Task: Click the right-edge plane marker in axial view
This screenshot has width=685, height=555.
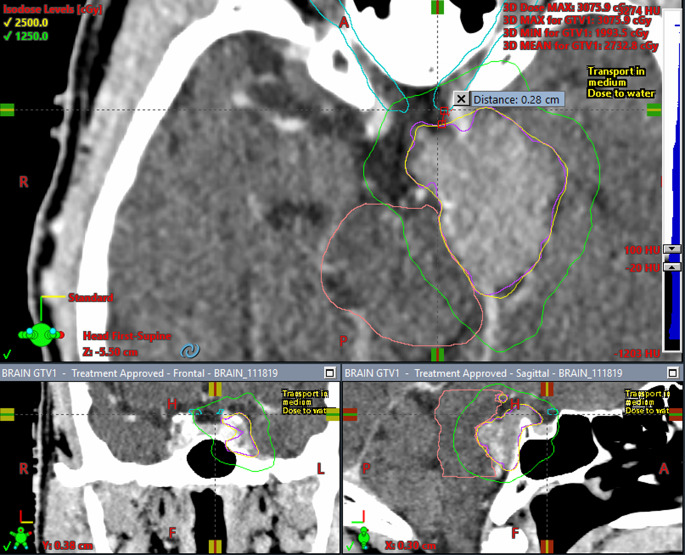Action: pyautogui.click(x=654, y=110)
